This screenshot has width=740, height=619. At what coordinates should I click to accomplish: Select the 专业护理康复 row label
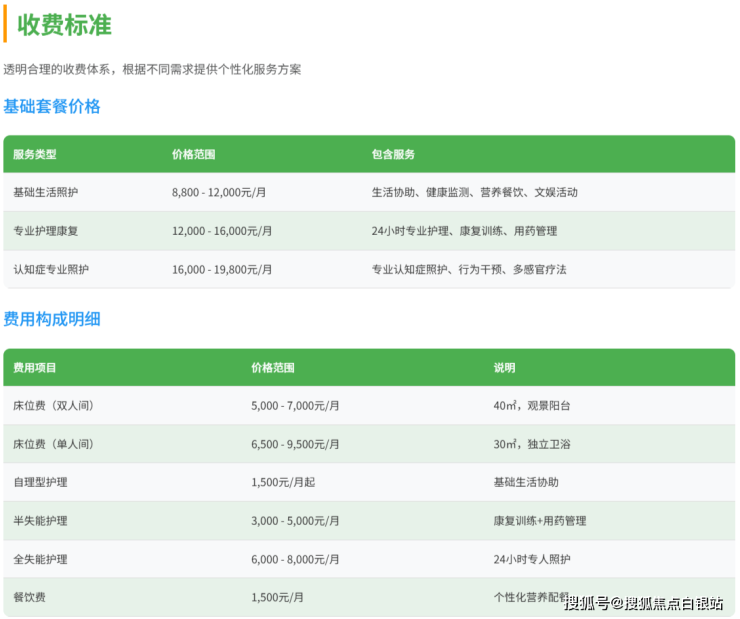pos(45,231)
